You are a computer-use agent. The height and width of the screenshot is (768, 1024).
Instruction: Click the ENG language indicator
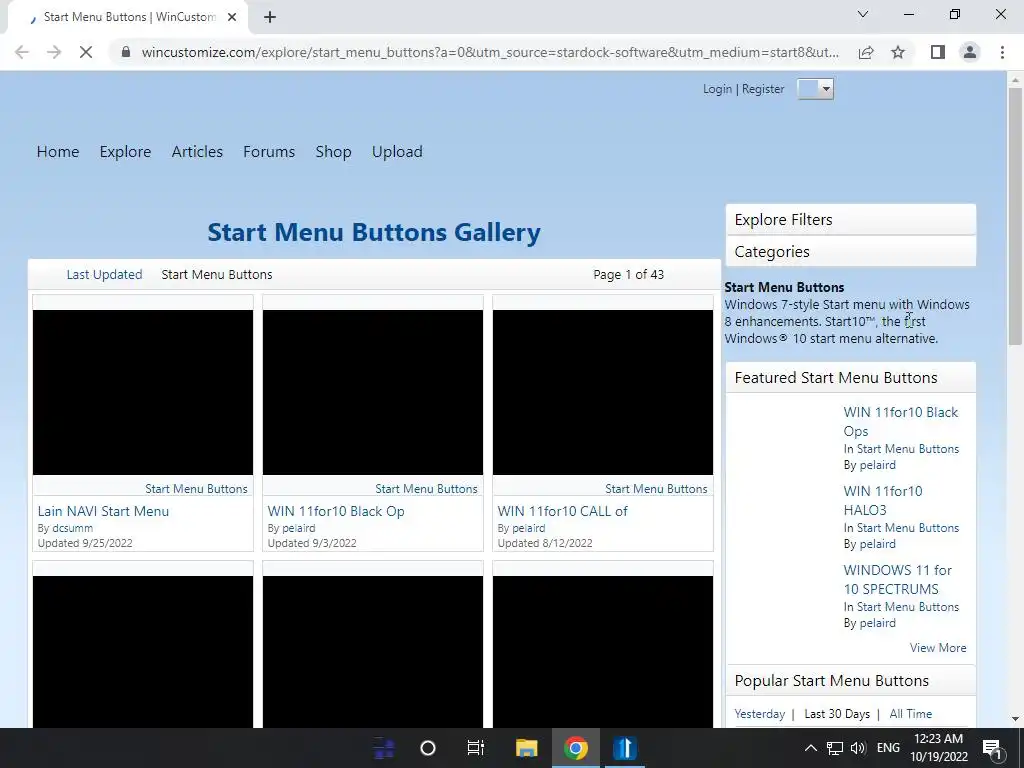(x=888, y=748)
